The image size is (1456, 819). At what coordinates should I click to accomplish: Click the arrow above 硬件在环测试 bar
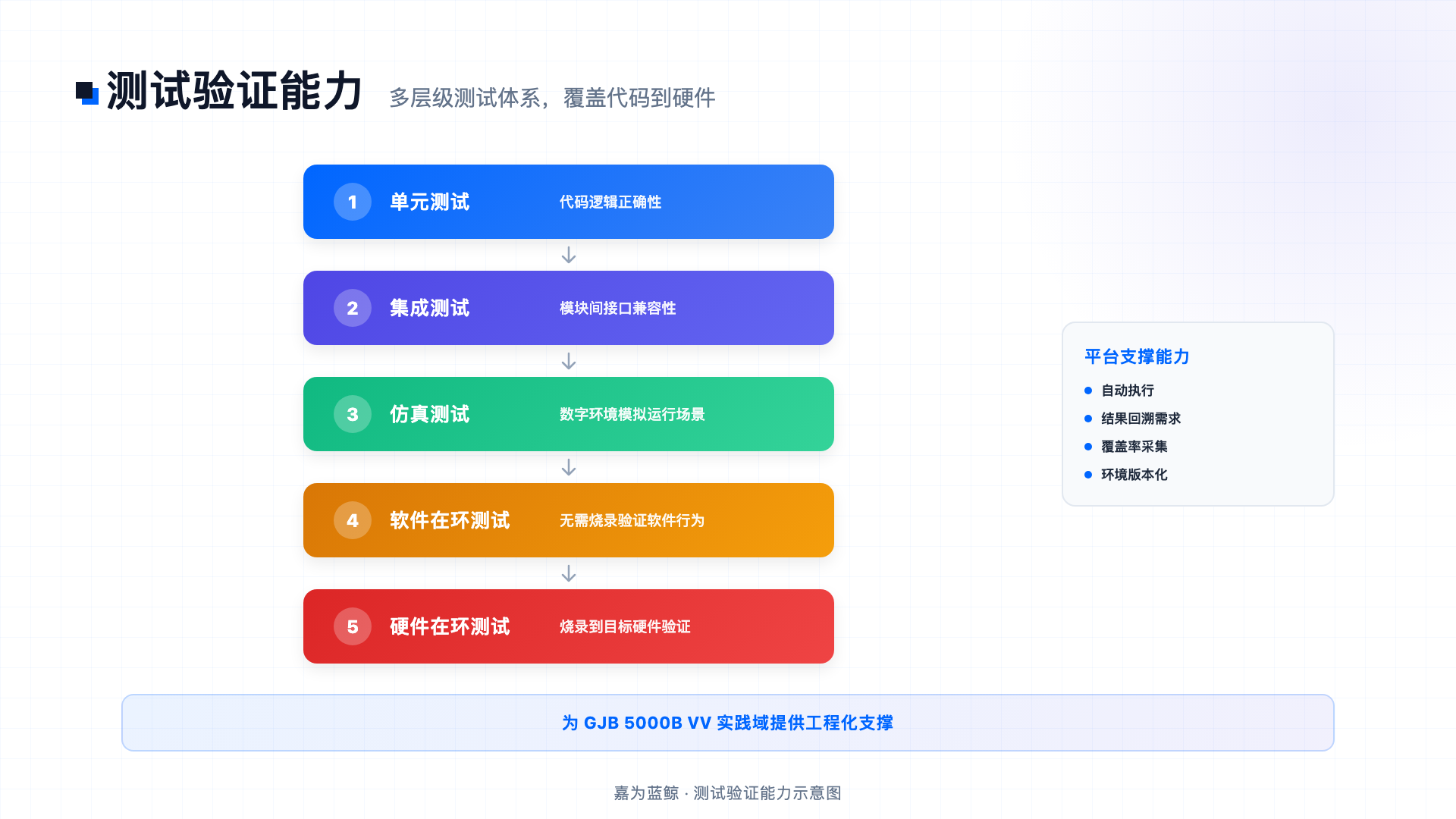tap(569, 573)
